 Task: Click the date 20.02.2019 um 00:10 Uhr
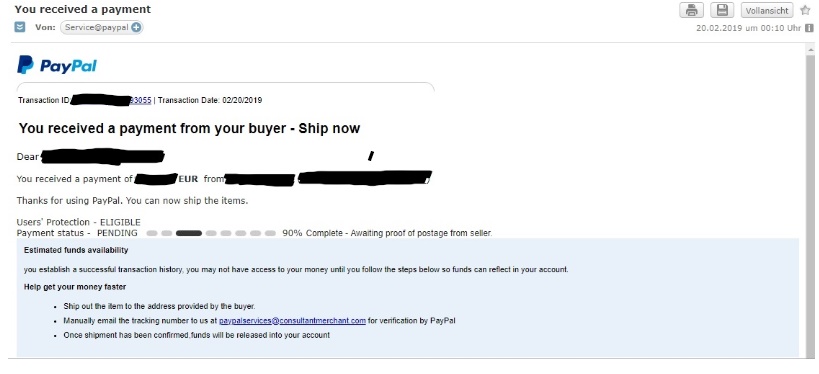[748, 28]
